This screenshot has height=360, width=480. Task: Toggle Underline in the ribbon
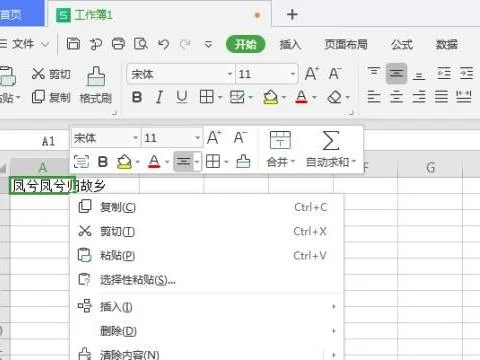point(182,97)
